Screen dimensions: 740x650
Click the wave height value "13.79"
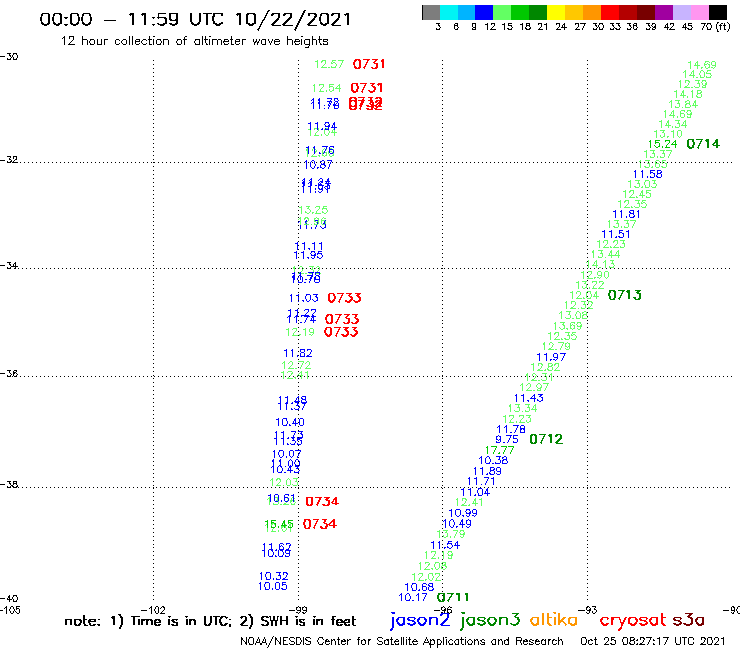[451, 534]
